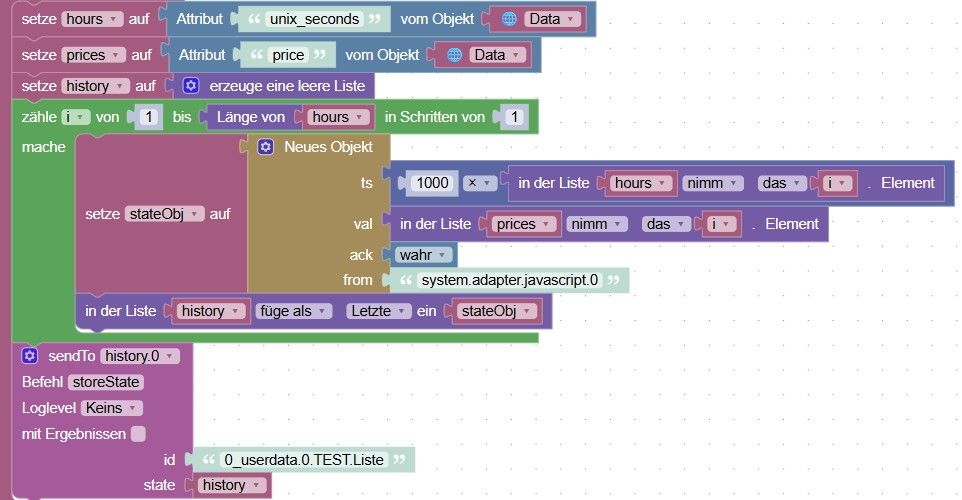Image resolution: width=962 pixels, height=500 pixels.
Task: Click the globe icon in the unix_seconds row
Action: (509, 19)
